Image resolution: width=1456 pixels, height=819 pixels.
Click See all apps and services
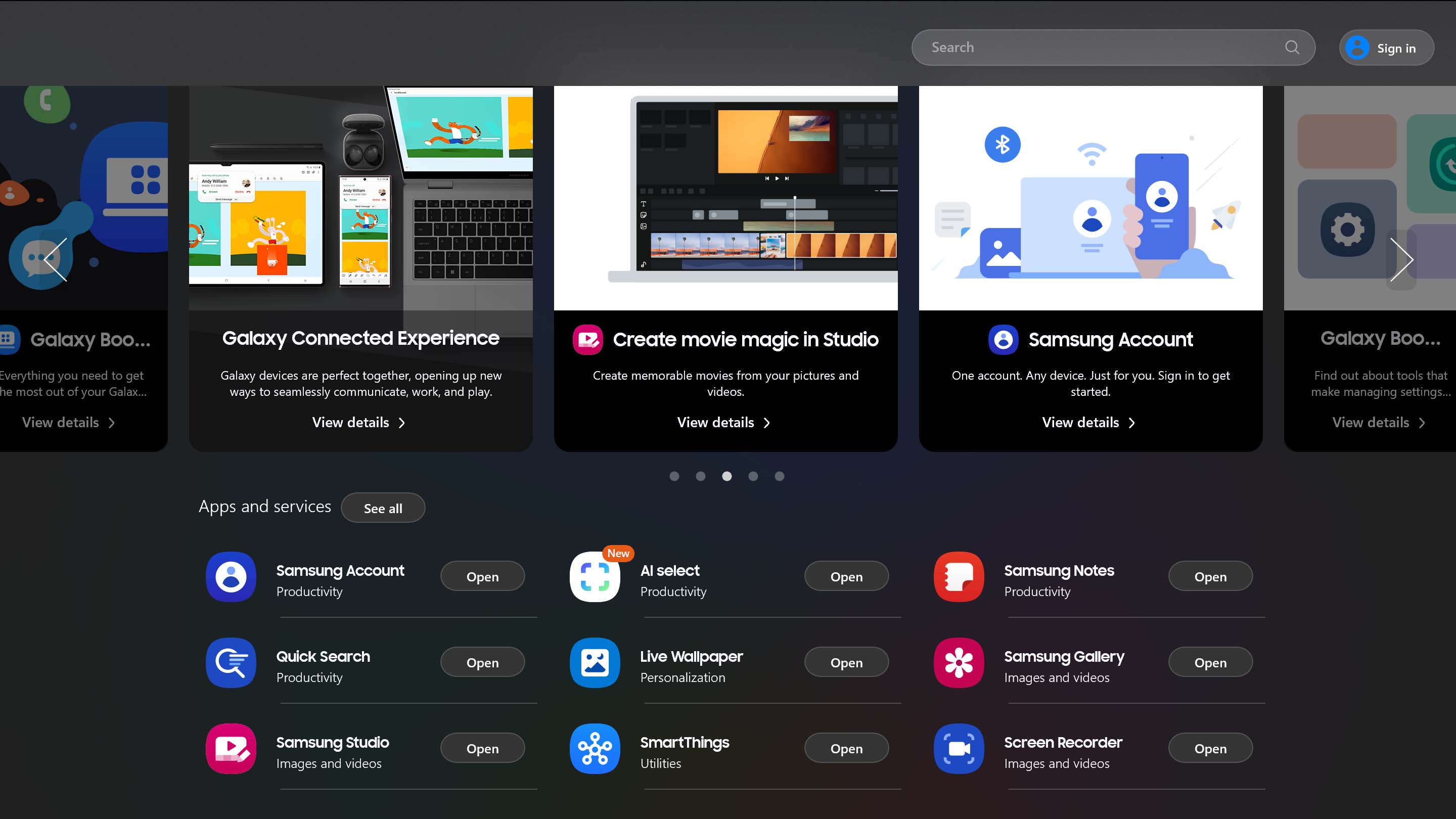click(x=383, y=508)
